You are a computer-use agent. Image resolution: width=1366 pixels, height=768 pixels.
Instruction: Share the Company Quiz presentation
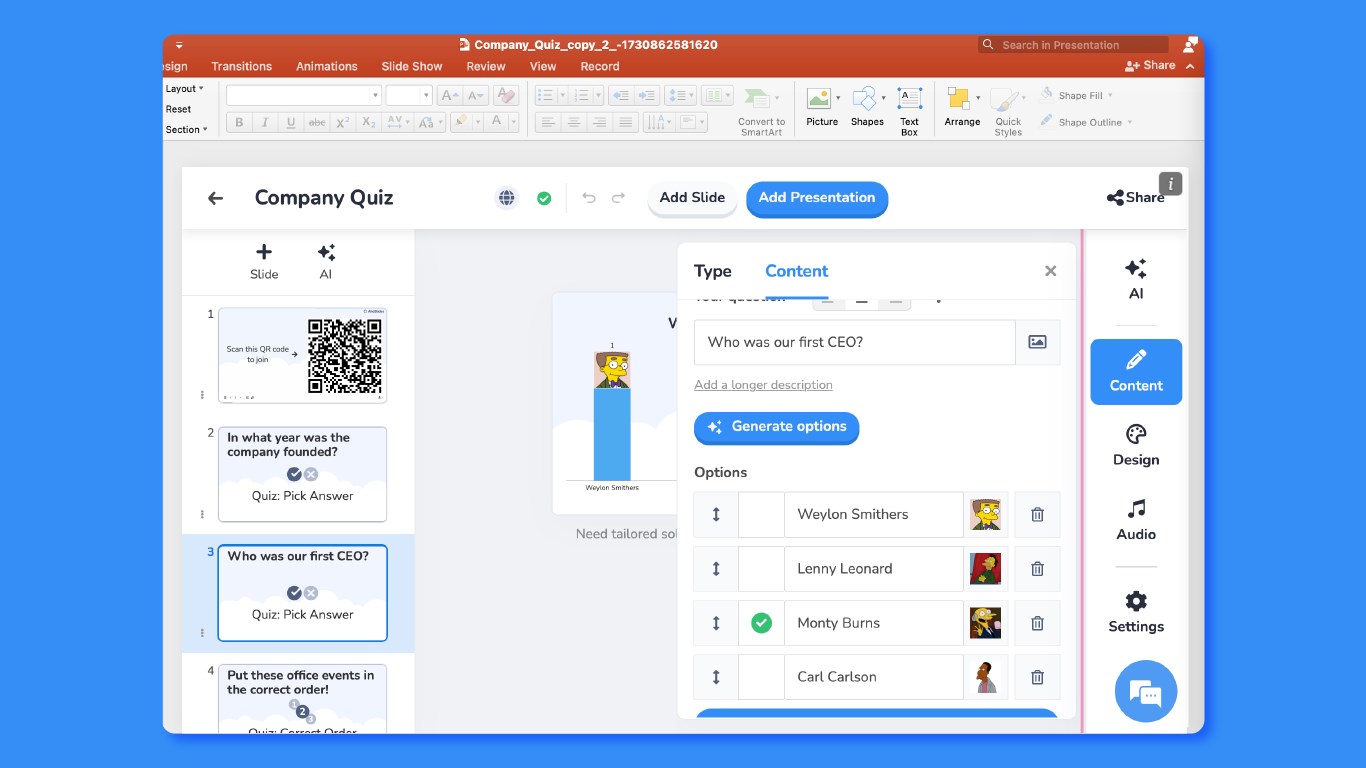(1136, 198)
